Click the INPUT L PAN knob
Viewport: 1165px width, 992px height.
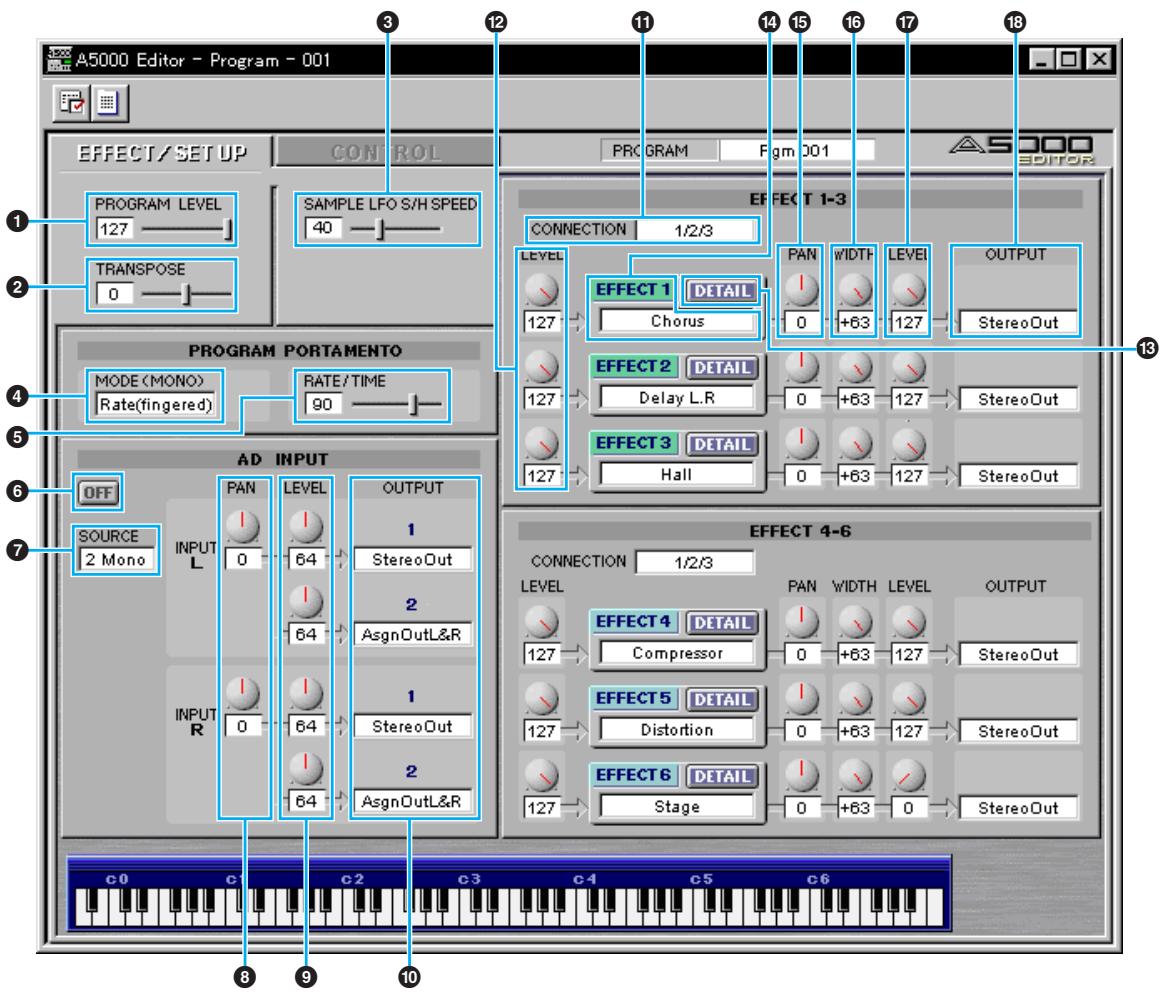pyautogui.click(x=242, y=527)
